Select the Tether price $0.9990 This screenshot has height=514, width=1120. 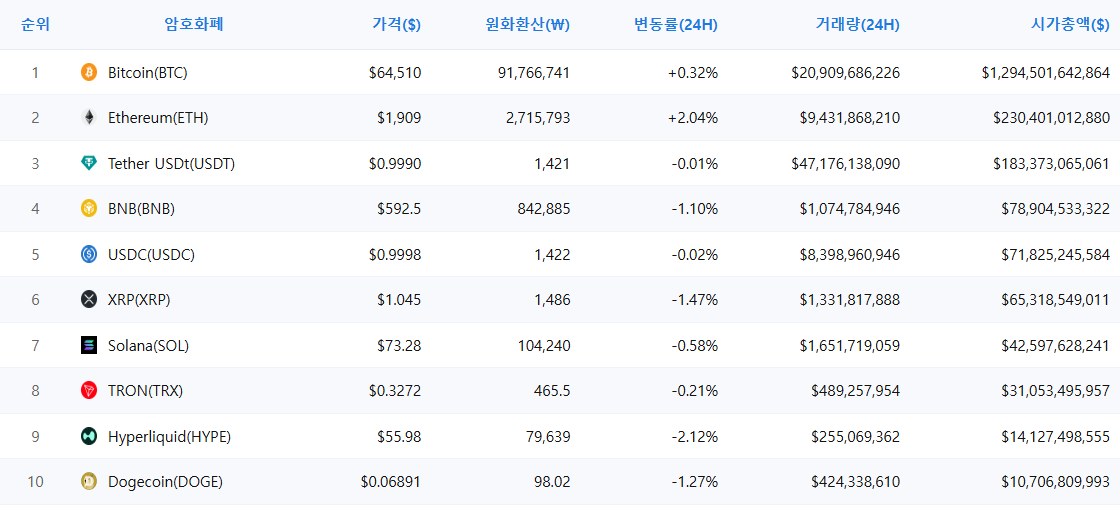pos(395,163)
